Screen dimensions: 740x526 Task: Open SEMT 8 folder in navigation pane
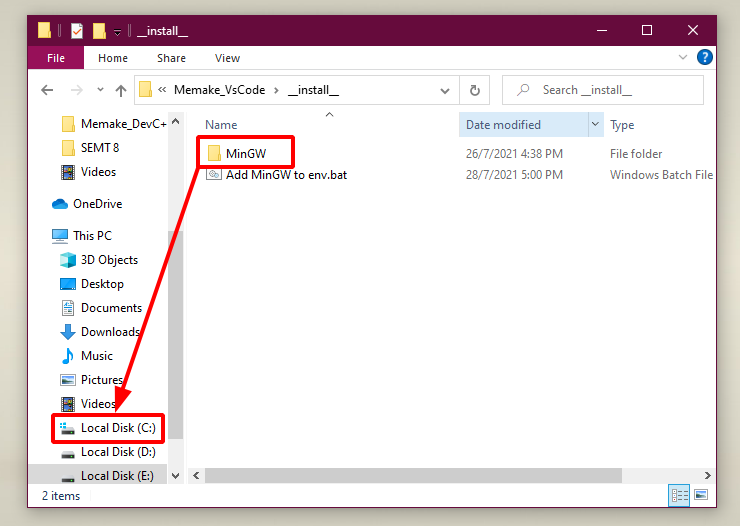coord(91,148)
